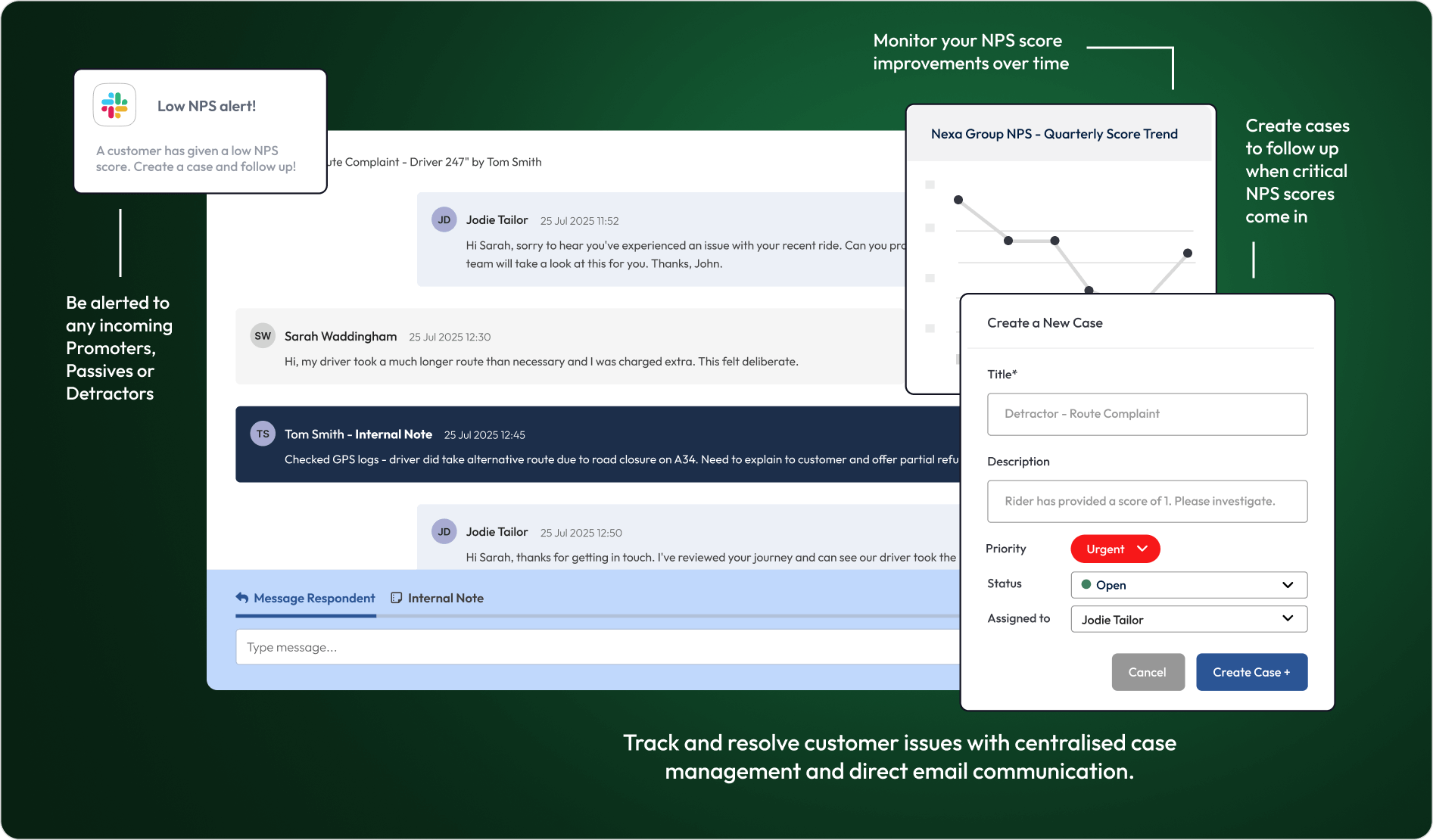Click the reply arrow icon beside Message Respondent
The image size is (1433, 840).
[242, 598]
